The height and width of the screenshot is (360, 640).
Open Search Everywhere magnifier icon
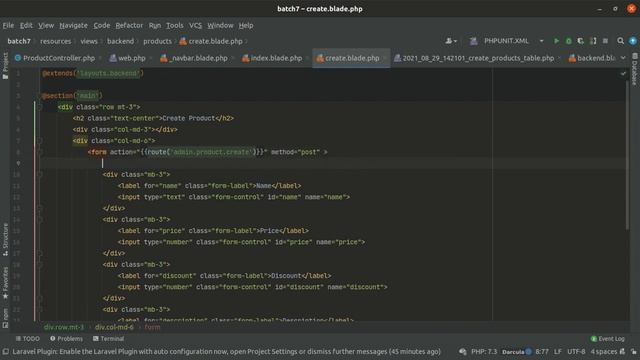coord(620,41)
